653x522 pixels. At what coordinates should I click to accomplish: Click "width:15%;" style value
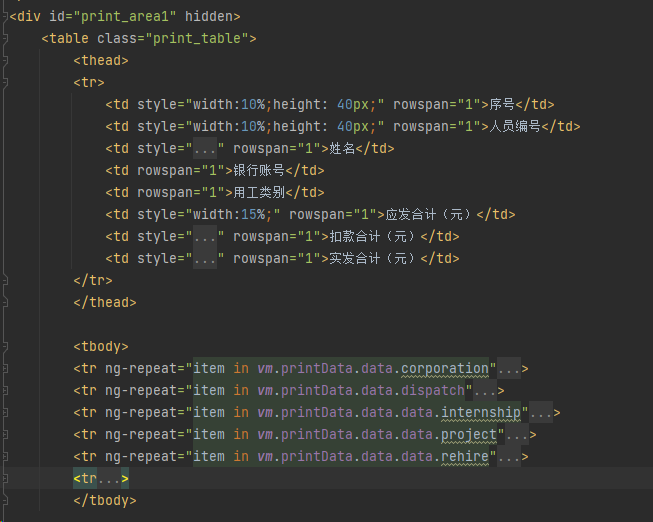point(233,215)
